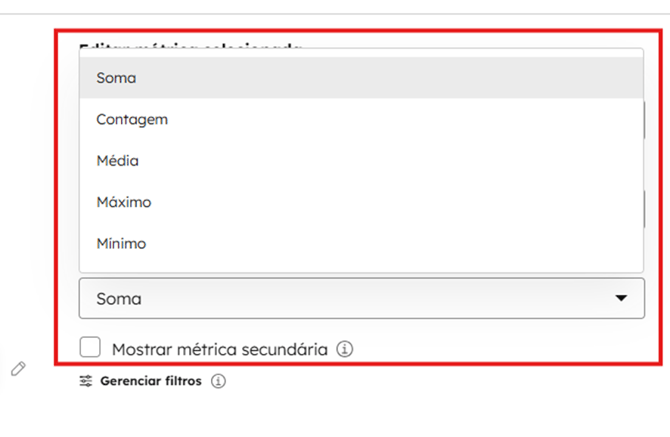Viewport: 670px width, 437px height.
Task: Collapse the Soma aggregation combo box
Action: click(x=361, y=298)
